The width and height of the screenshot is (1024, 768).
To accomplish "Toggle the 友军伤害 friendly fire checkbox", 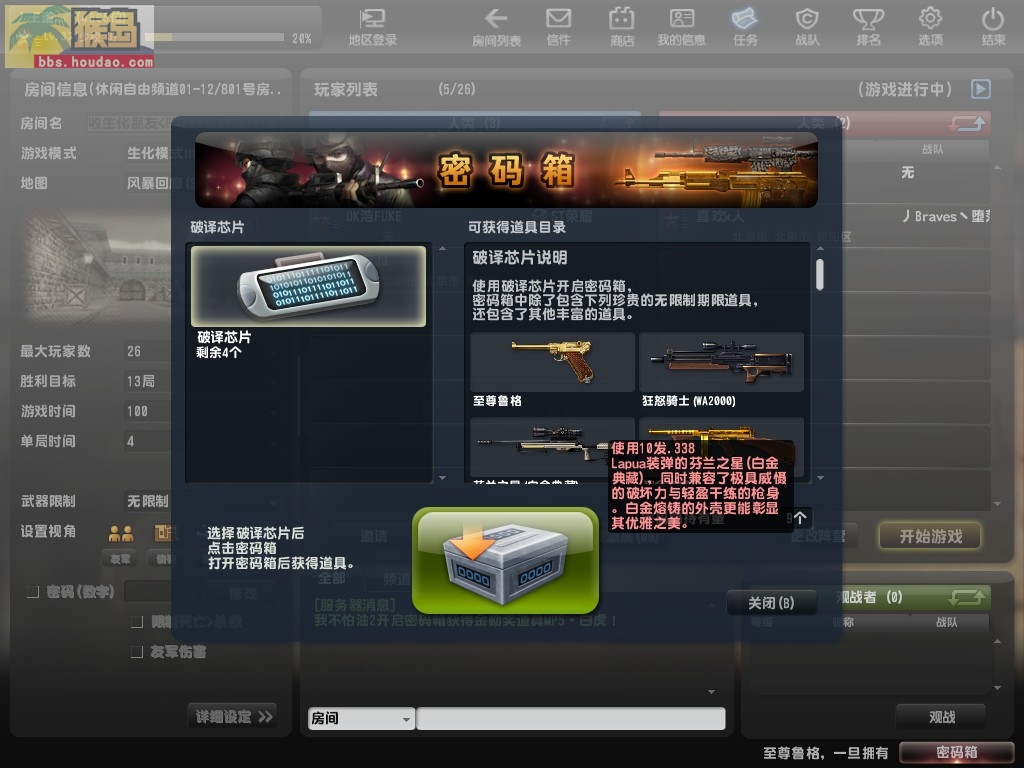I will (x=137, y=651).
